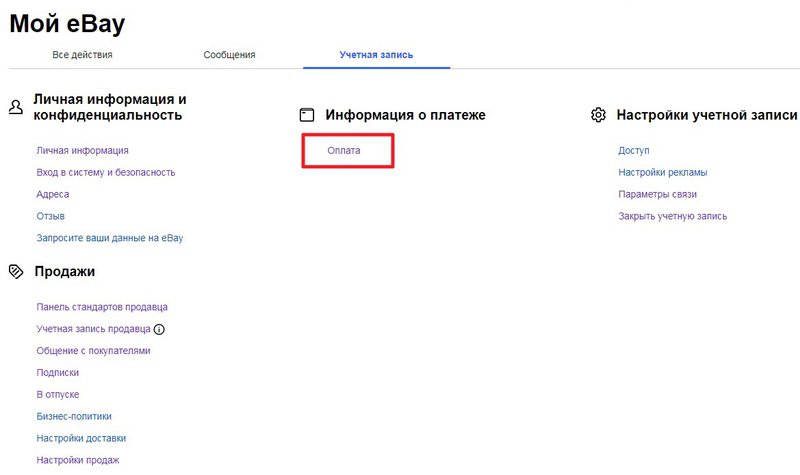Image resolution: width=800 pixels, height=475 pixels.
Task: Click the Настройки учетной записи heading
Action: (707, 115)
